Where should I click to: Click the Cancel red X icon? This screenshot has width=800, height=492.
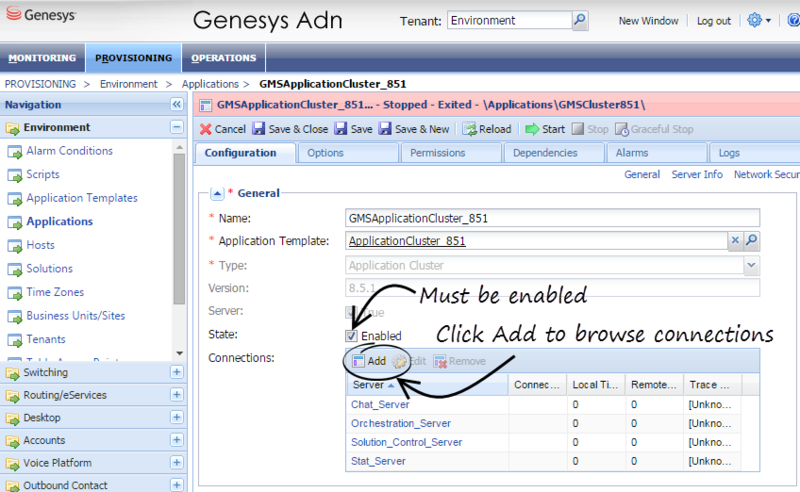206,130
